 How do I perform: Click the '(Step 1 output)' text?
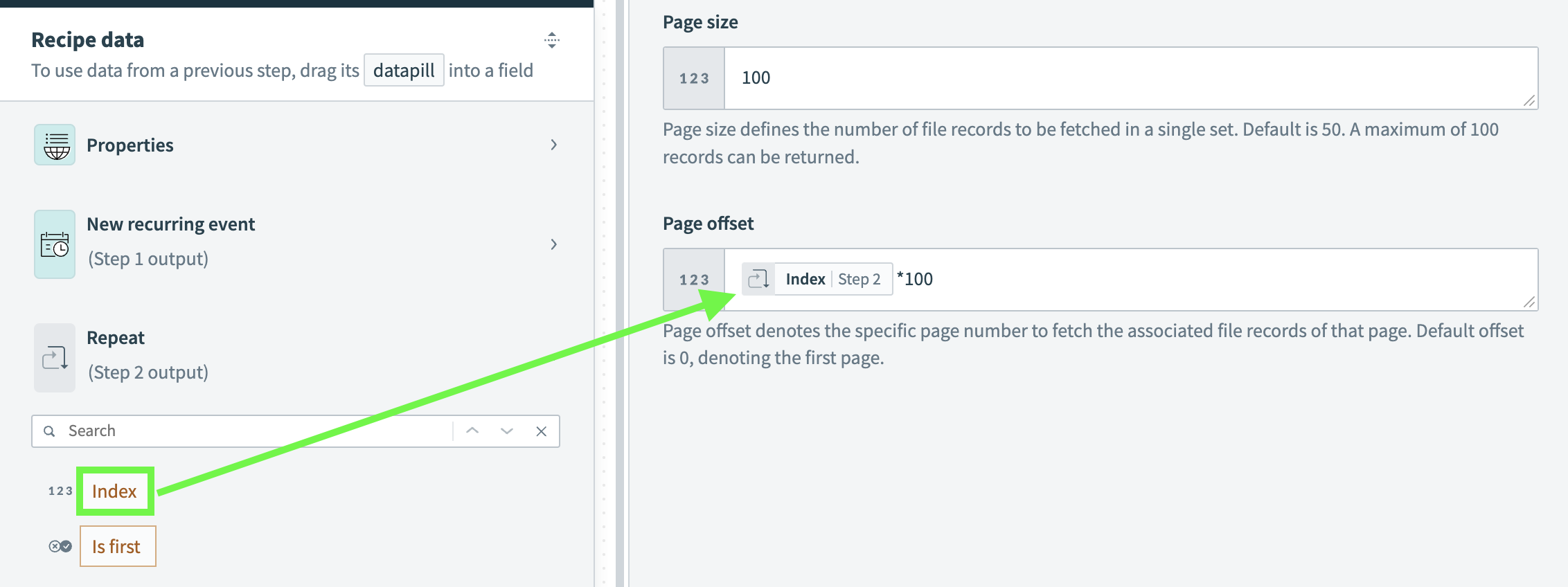coord(148,259)
